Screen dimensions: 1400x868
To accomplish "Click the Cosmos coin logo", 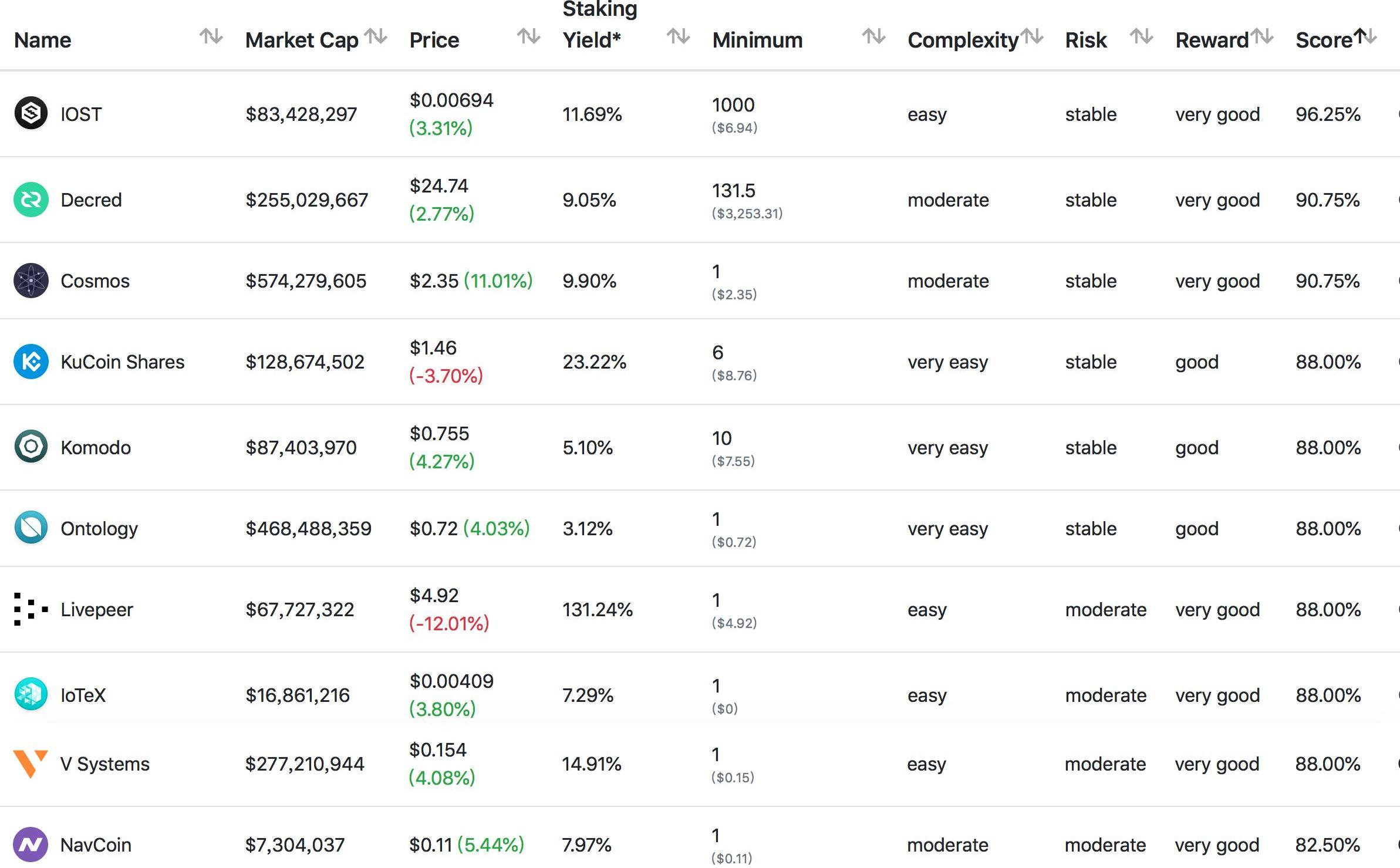I will (x=31, y=281).
